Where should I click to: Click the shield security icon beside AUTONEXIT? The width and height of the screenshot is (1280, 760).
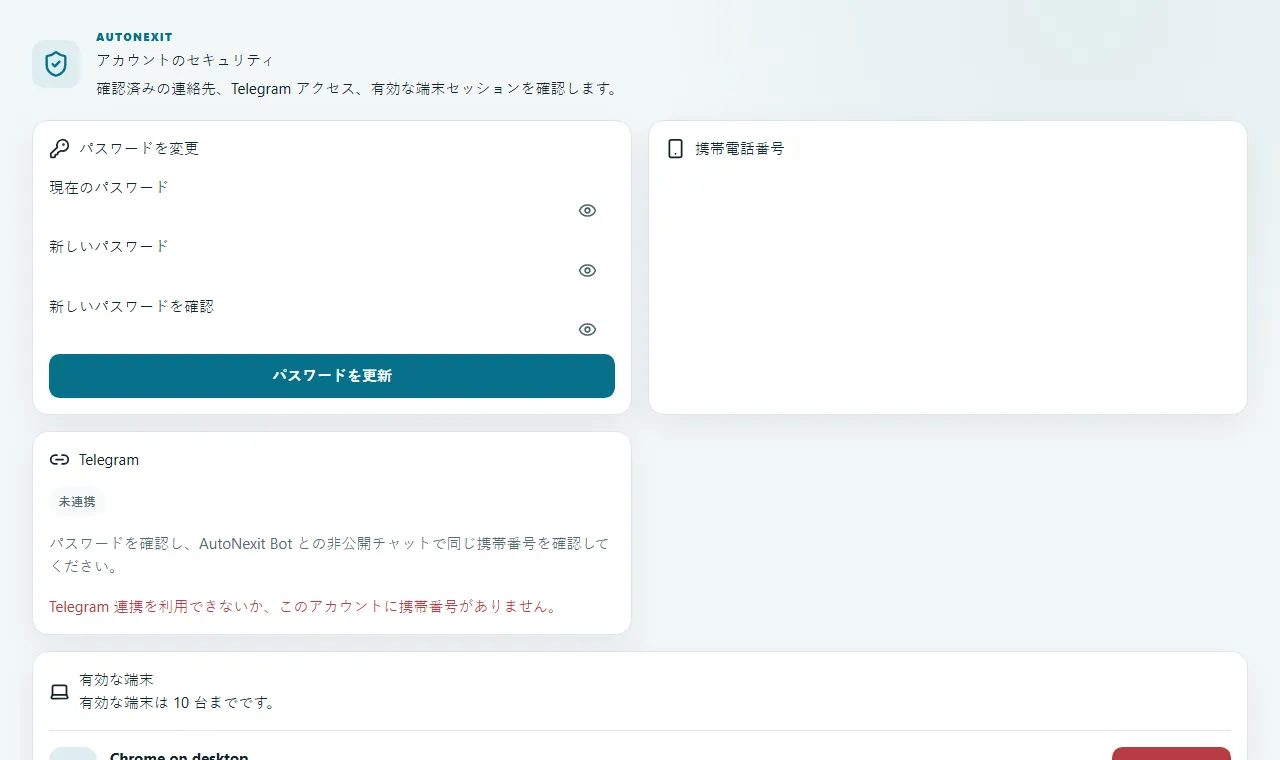[56, 64]
